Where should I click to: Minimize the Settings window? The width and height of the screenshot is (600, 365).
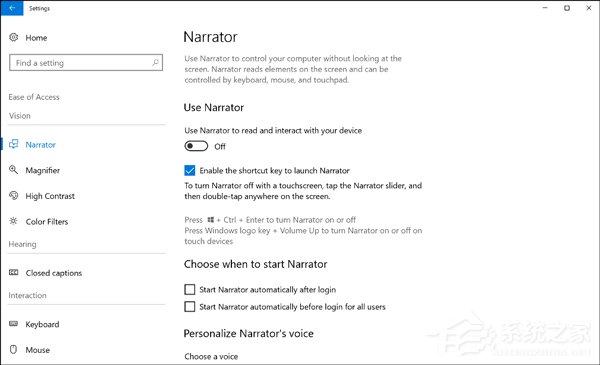(x=545, y=8)
